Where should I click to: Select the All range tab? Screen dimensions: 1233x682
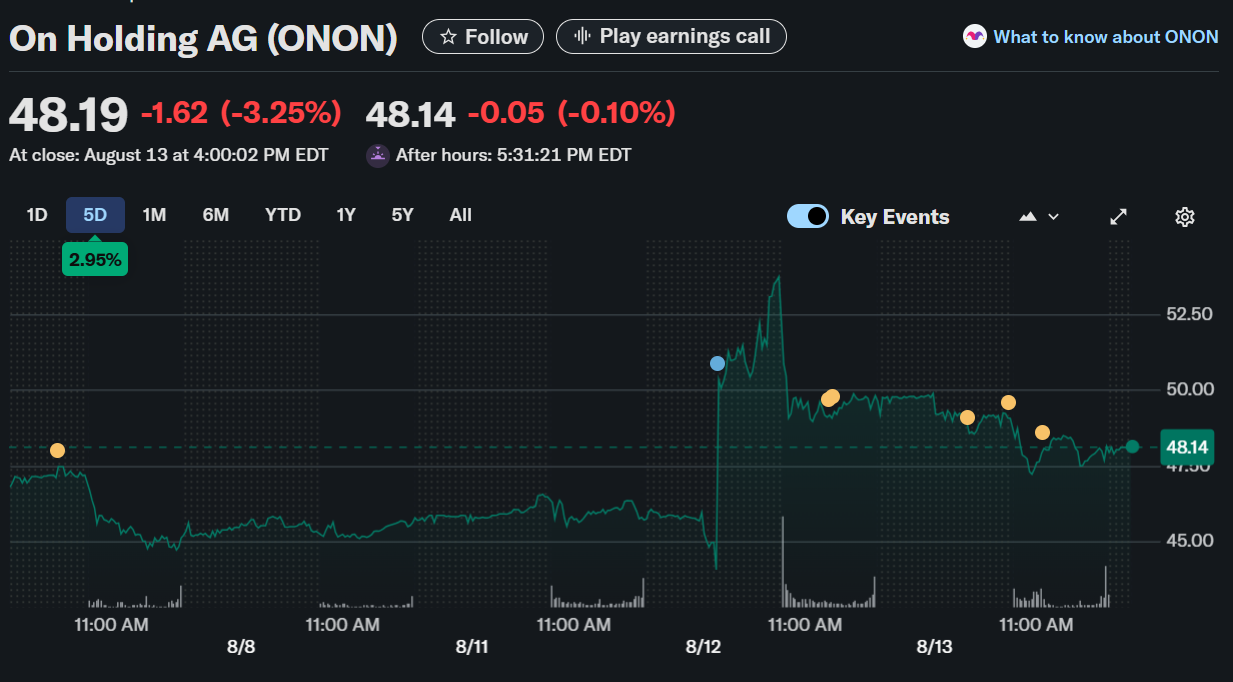click(460, 215)
